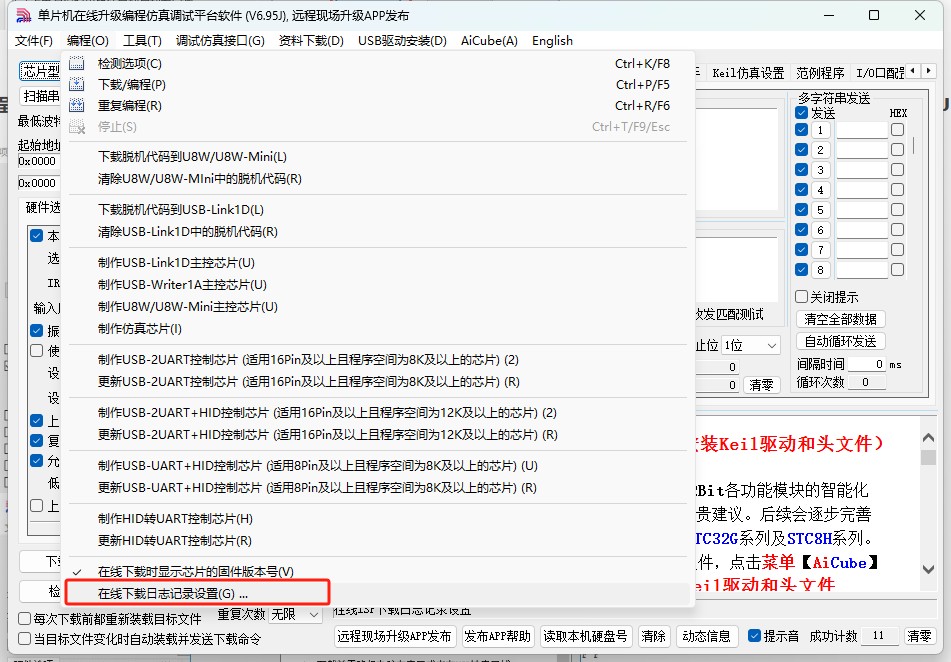The width and height of the screenshot is (951, 662).
Task: Choose 清除U8W/U8W-Mini中的脱机代码(R)
Action: [377, 179]
